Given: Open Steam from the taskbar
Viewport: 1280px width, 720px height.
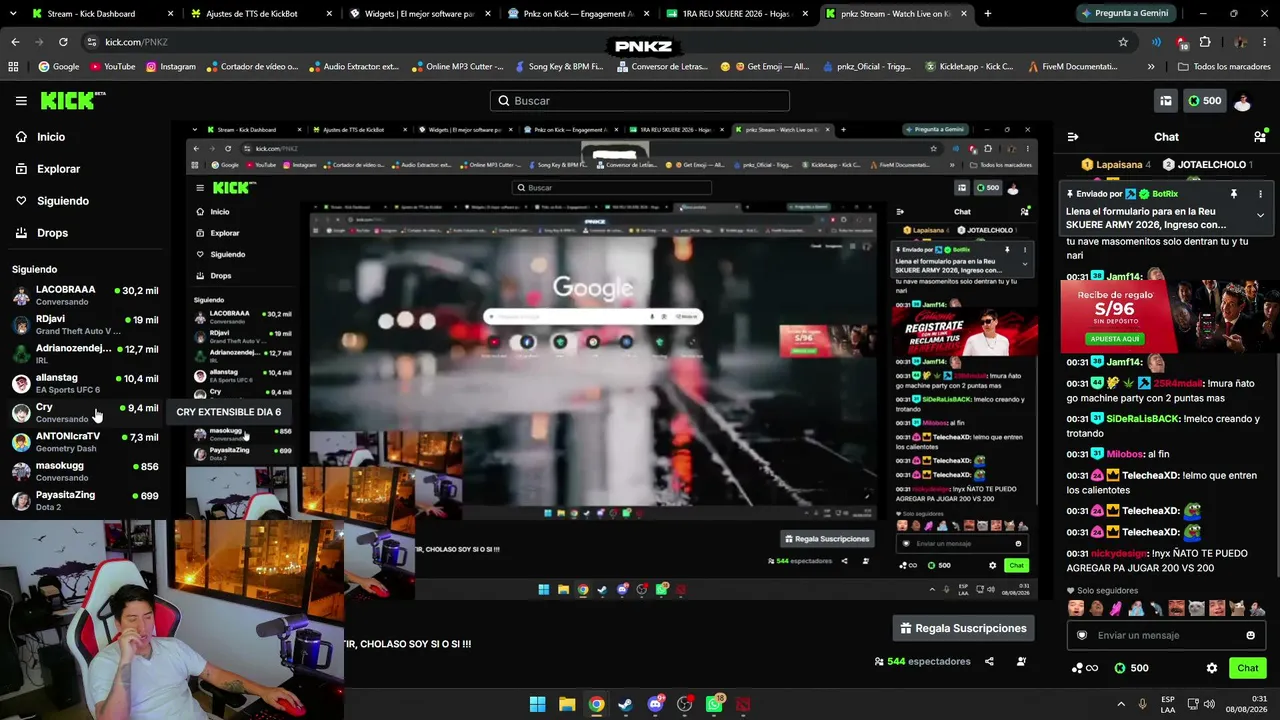Looking at the screenshot, I should point(626,704).
